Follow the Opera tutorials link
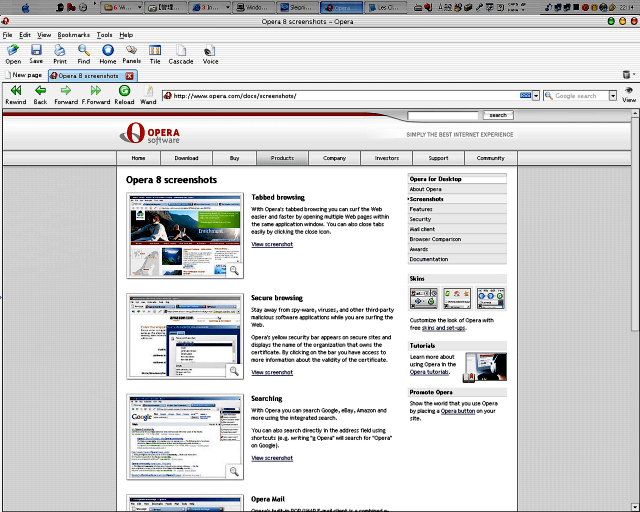The width and height of the screenshot is (640, 512). (429, 372)
